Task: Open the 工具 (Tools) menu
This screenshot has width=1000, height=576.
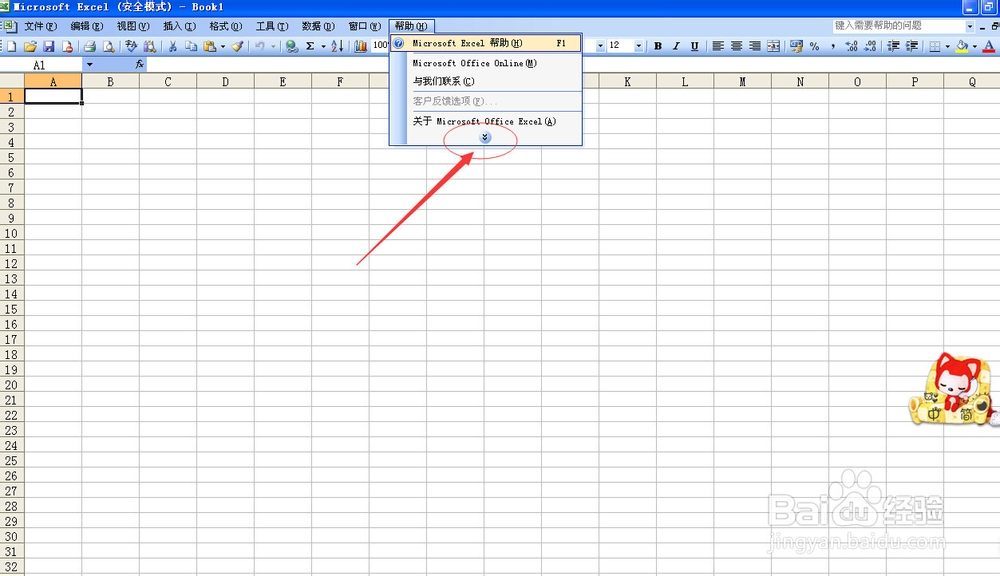Action: (x=272, y=26)
